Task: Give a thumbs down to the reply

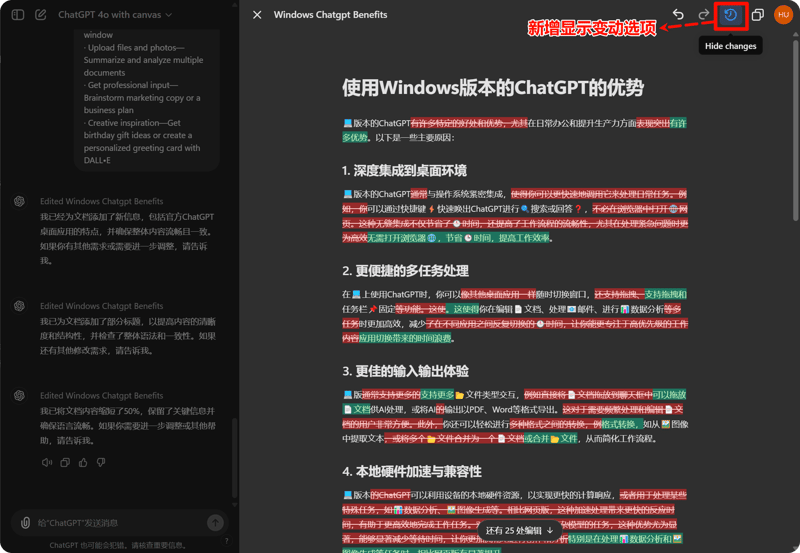Action: [101, 462]
